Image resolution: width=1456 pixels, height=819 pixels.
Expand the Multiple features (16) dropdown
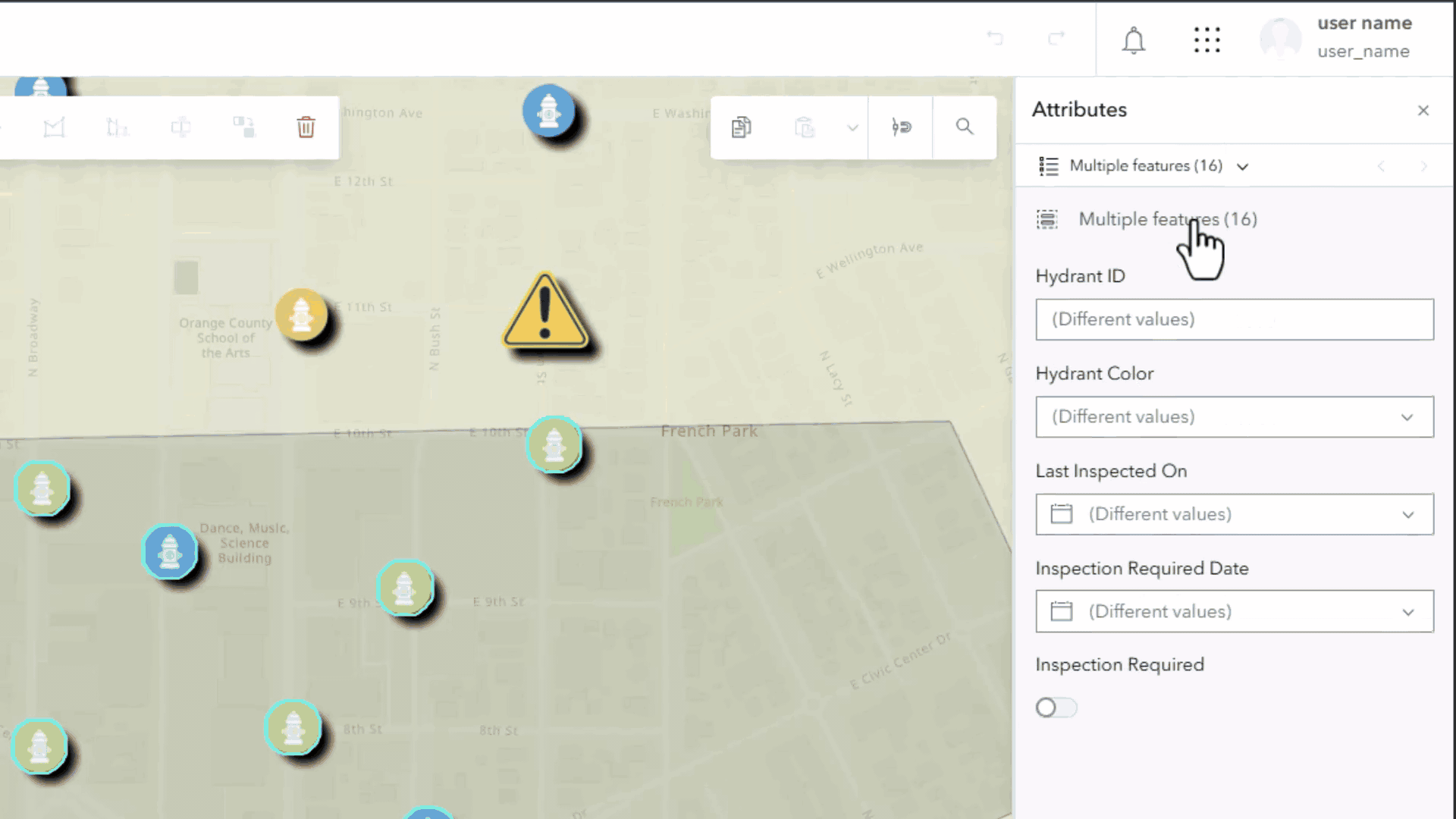[1242, 166]
